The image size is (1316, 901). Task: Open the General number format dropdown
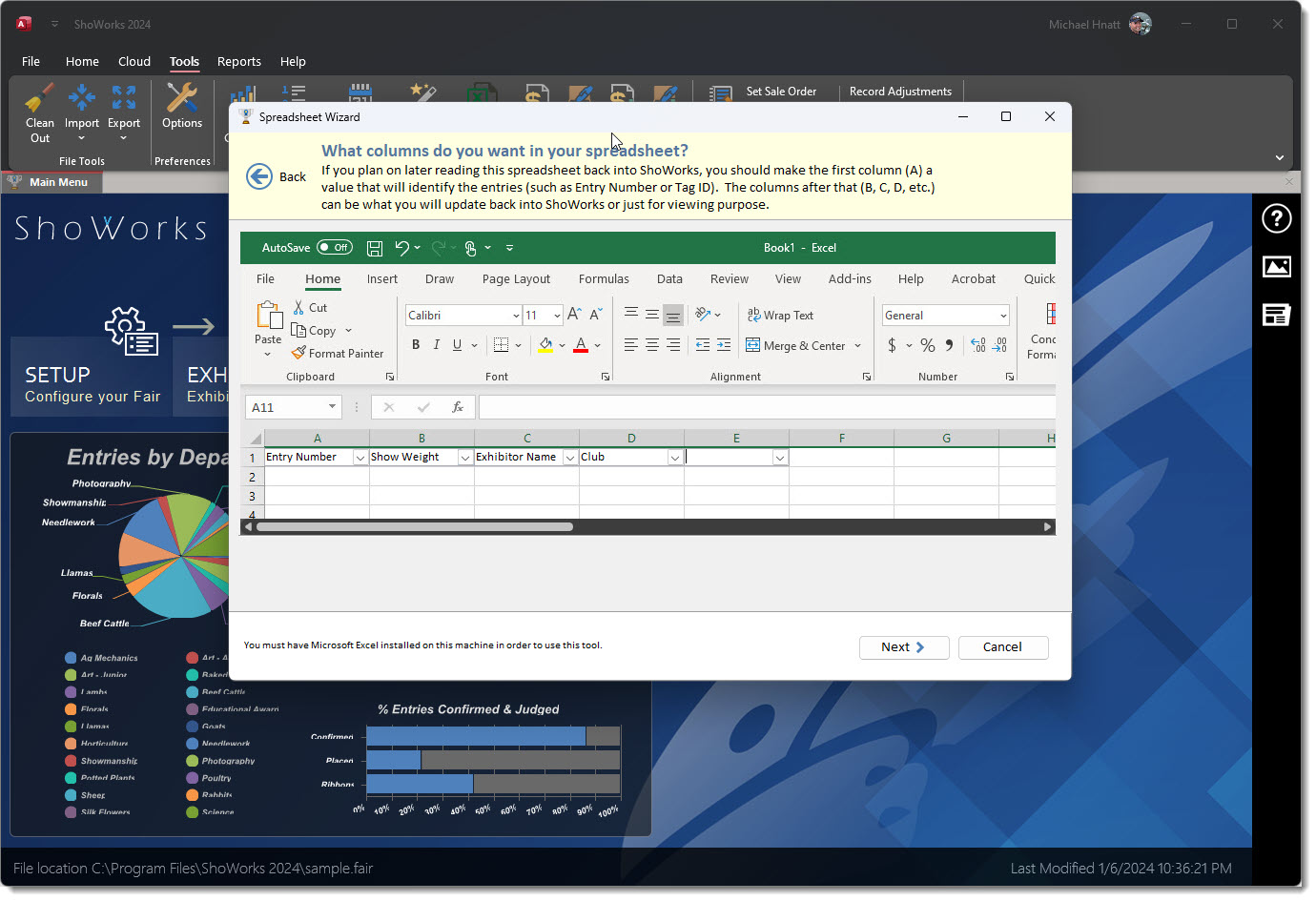[x=1003, y=316]
